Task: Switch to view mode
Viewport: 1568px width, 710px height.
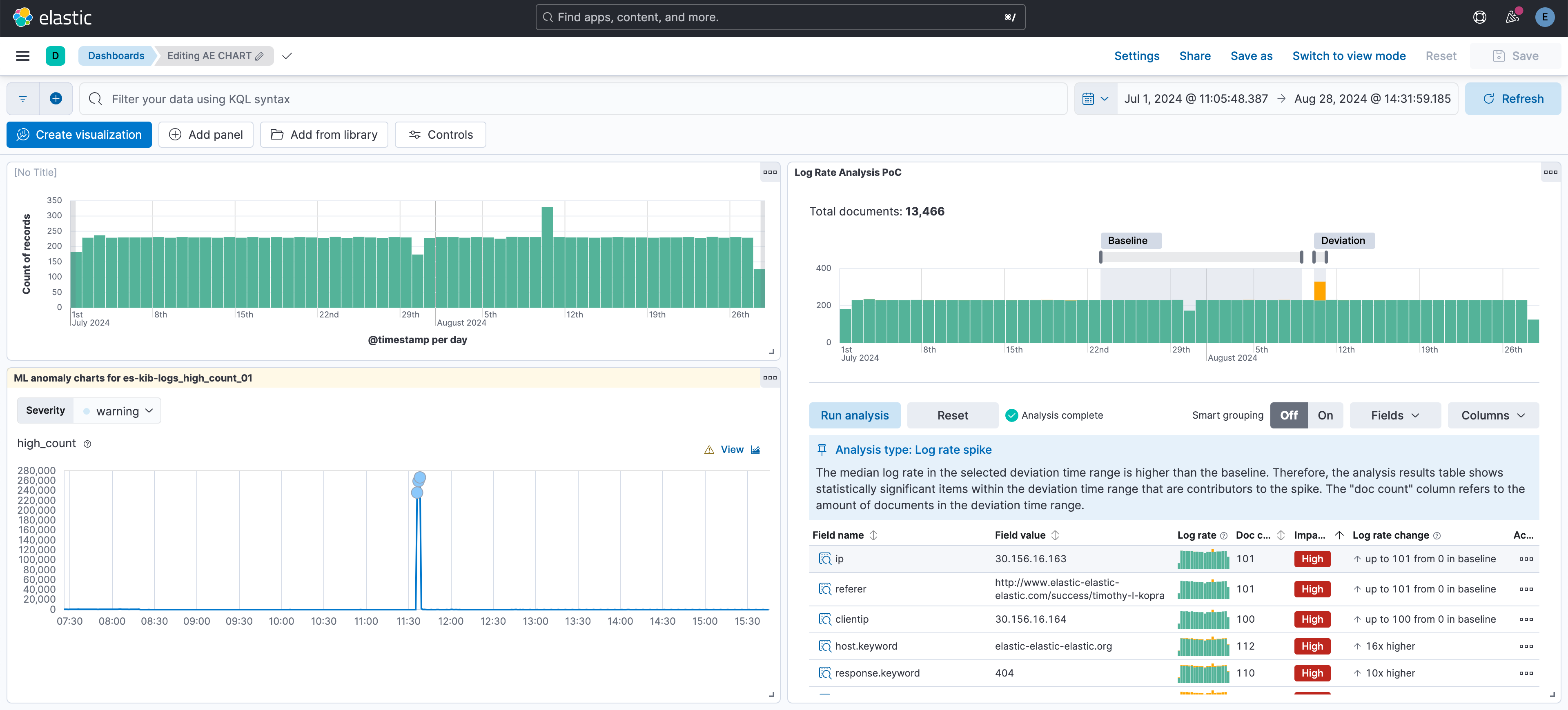Action: tap(1348, 56)
